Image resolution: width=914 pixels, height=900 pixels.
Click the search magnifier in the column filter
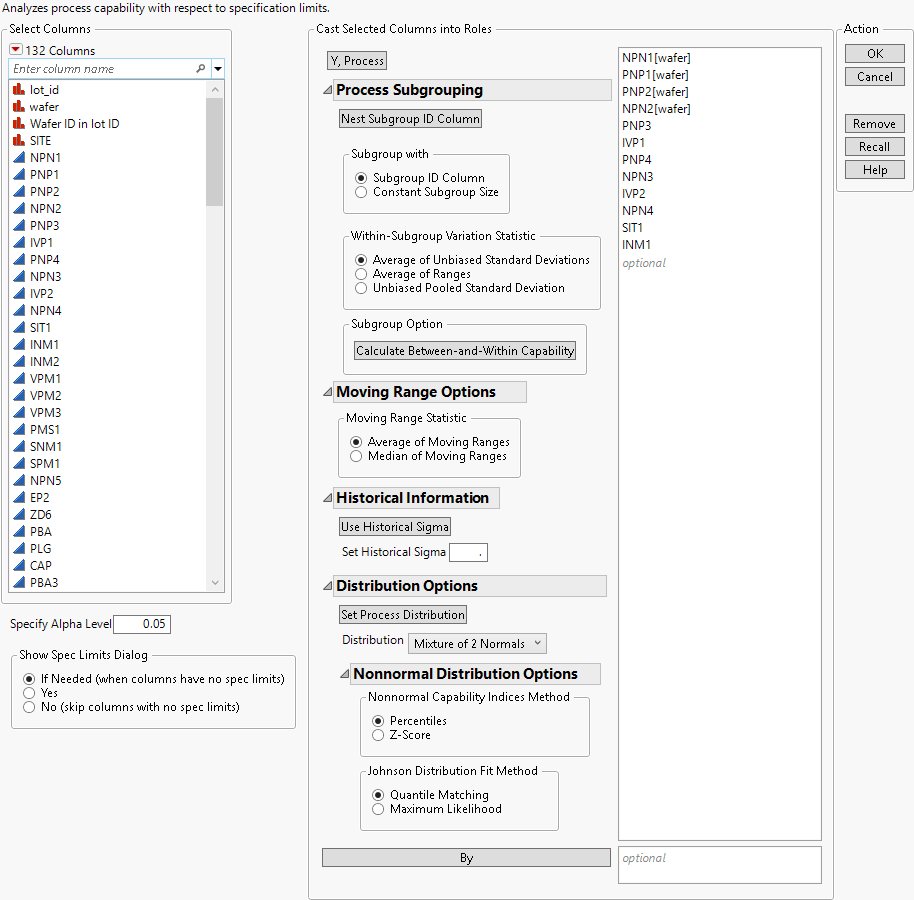199,69
